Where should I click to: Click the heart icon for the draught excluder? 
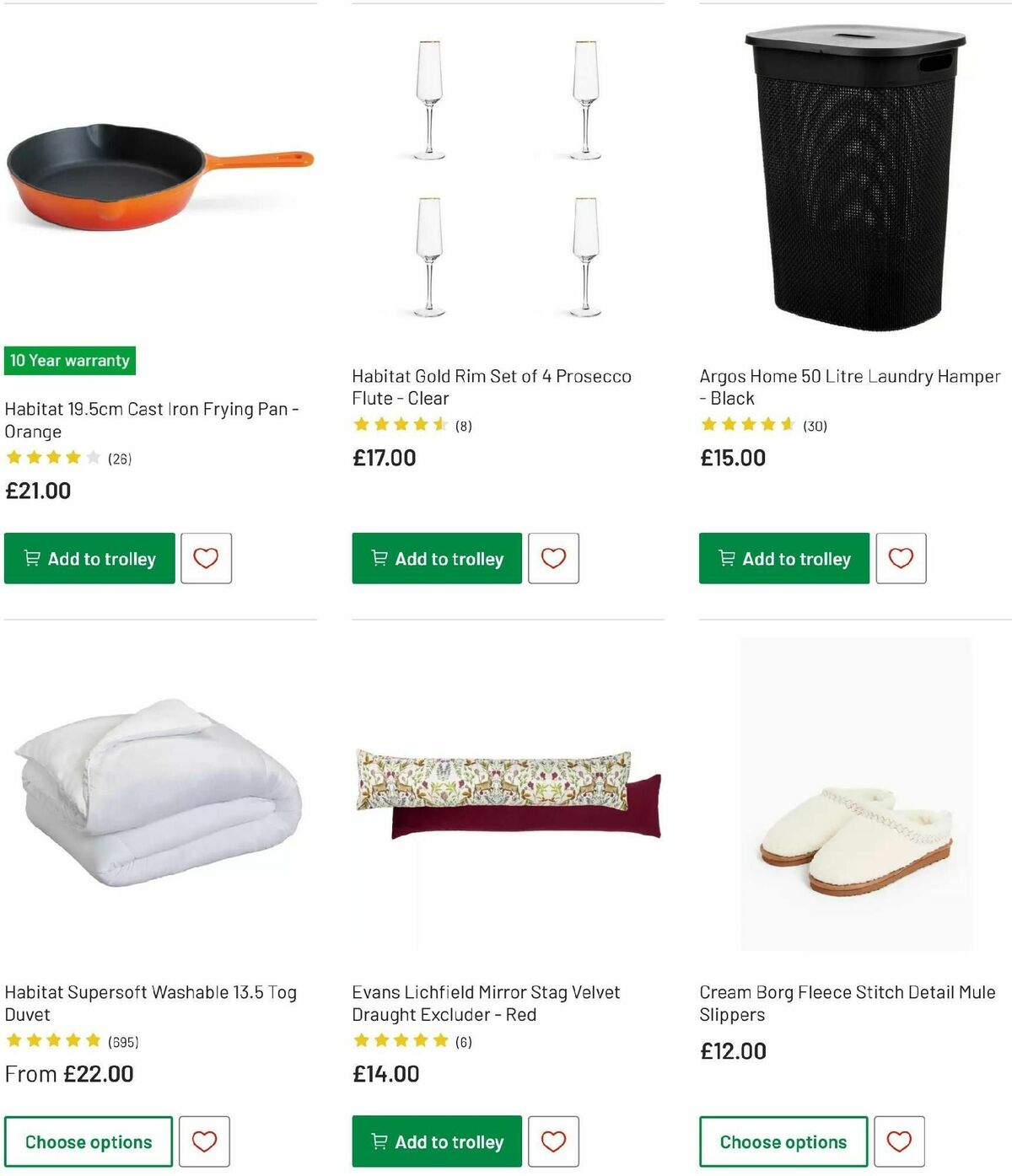tap(552, 1141)
